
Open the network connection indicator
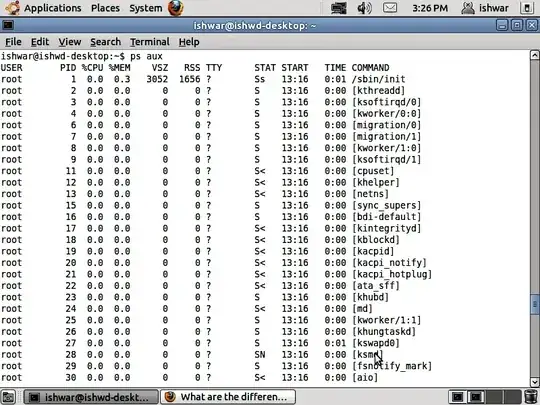click(339, 8)
